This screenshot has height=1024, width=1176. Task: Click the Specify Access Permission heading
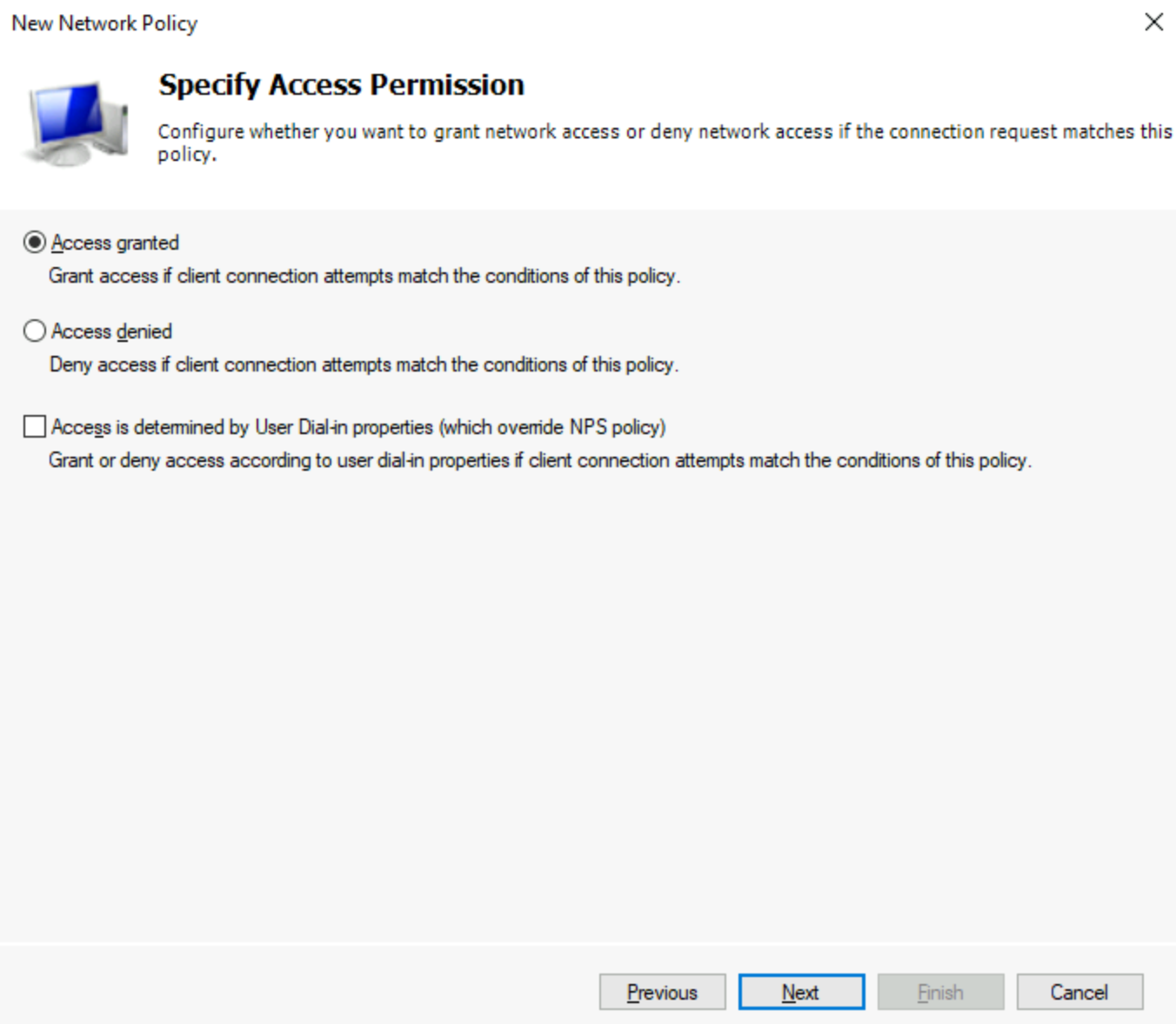[x=341, y=85]
